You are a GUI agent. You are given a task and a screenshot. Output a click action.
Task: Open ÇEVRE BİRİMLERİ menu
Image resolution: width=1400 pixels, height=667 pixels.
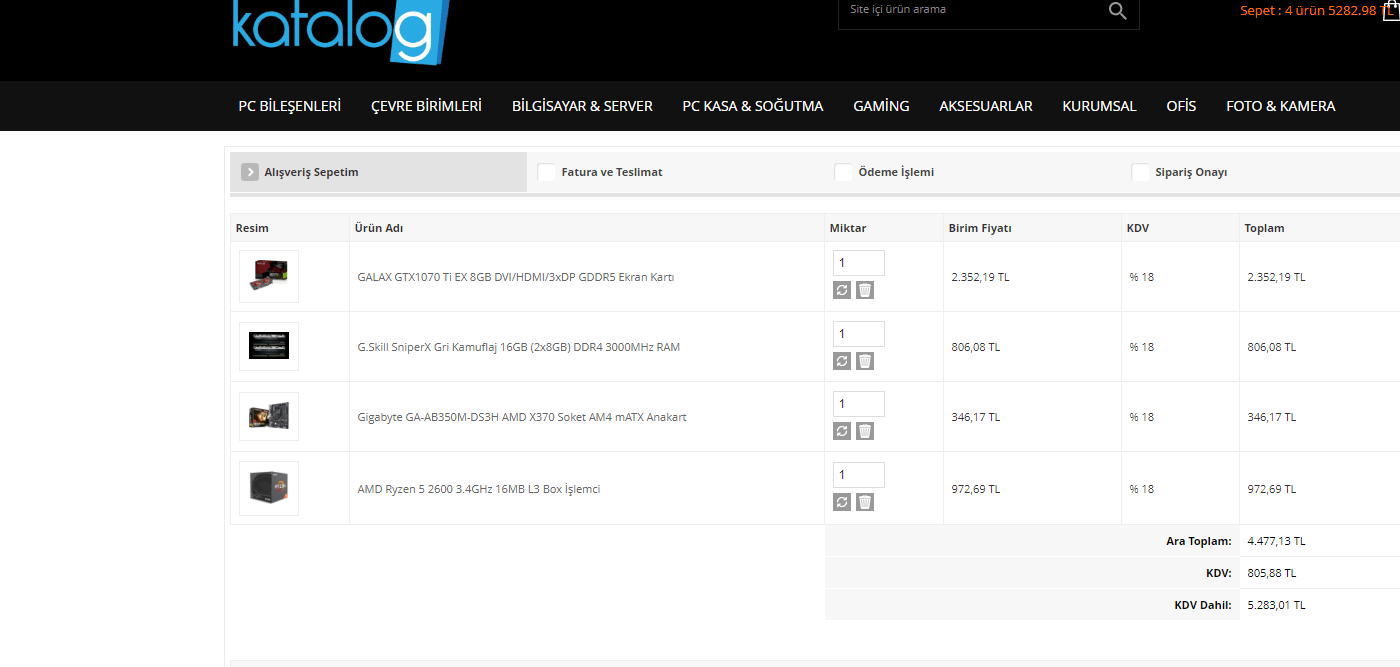426,106
